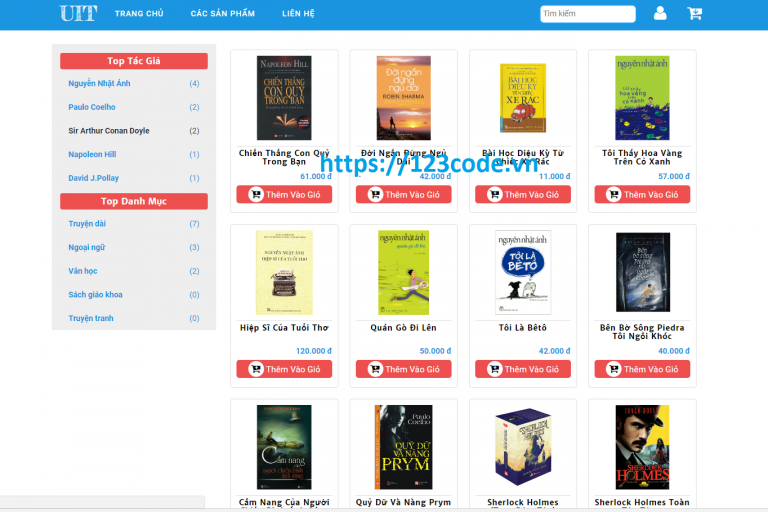Add Tôi Thấy Hoa Vàng Trên Cỏ Xanh to cart
The image size is (768, 512).
click(x=642, y=195)
